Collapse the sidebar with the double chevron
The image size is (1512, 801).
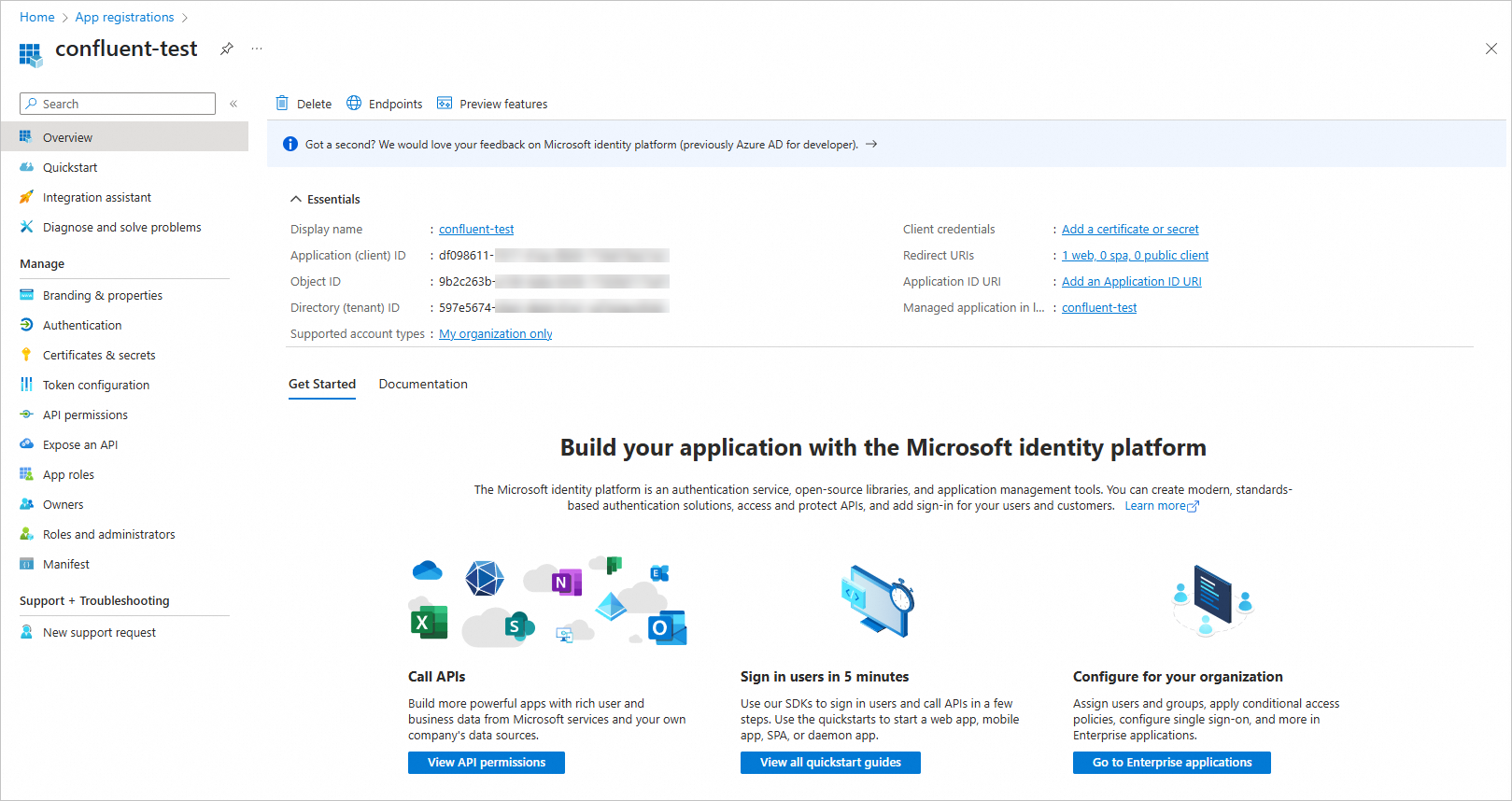point(233,104)
